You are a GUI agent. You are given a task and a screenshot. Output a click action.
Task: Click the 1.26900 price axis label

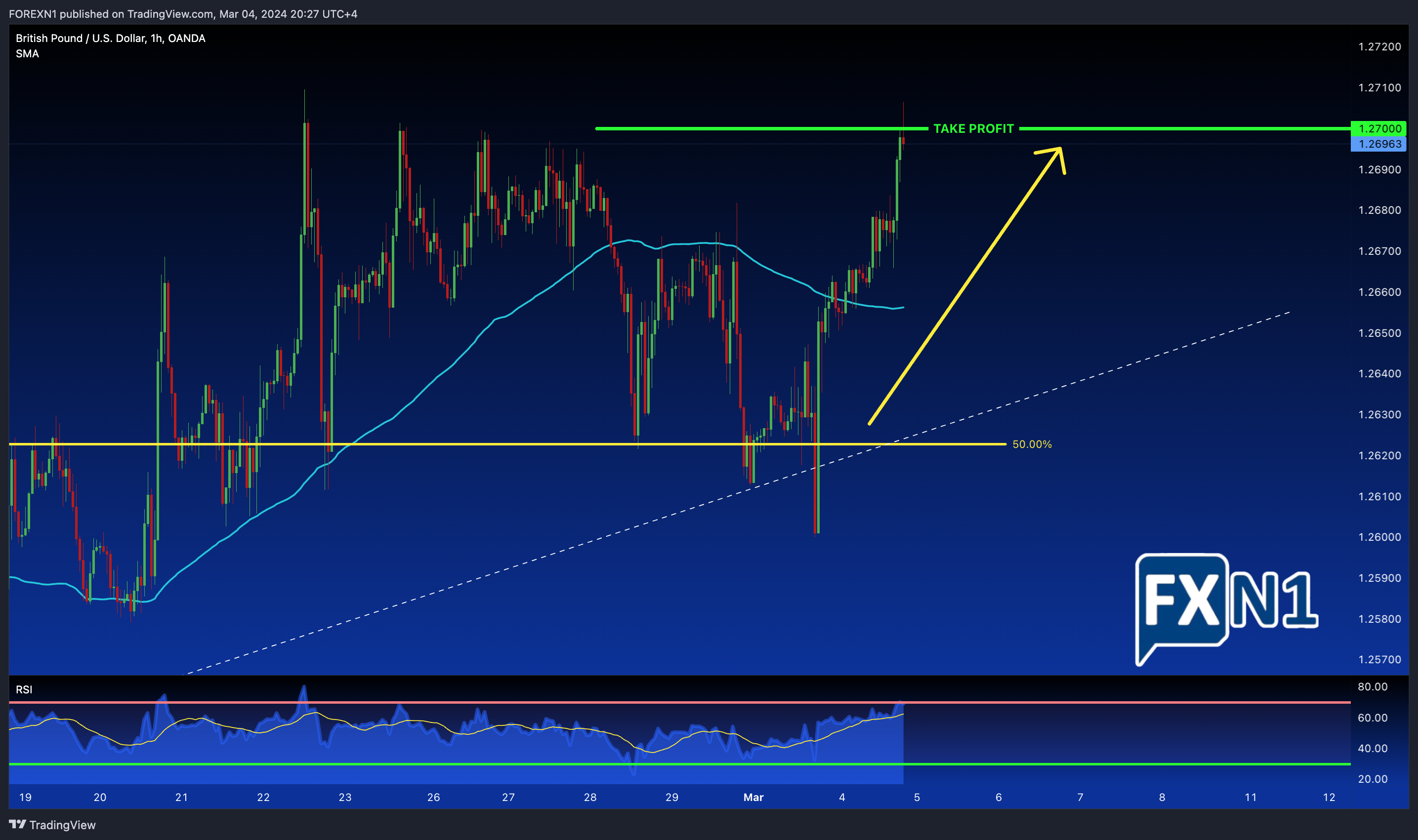(x=1379, y=170)
